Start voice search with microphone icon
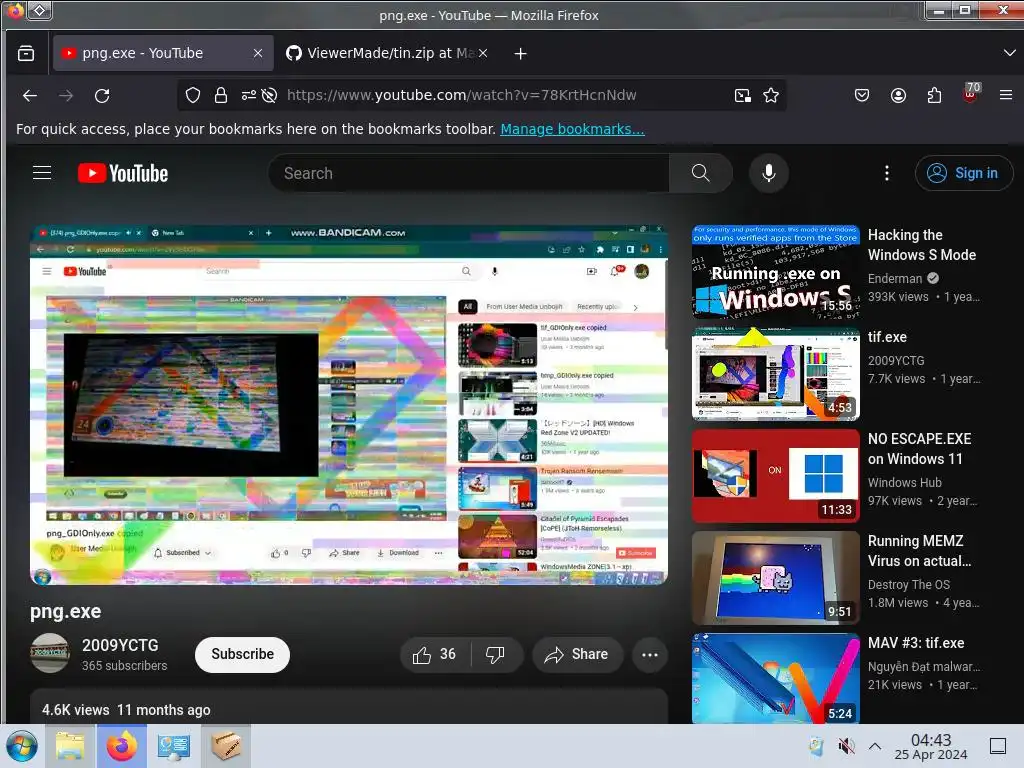This screenshot has width=1024, height=768. tap(769, 173)
